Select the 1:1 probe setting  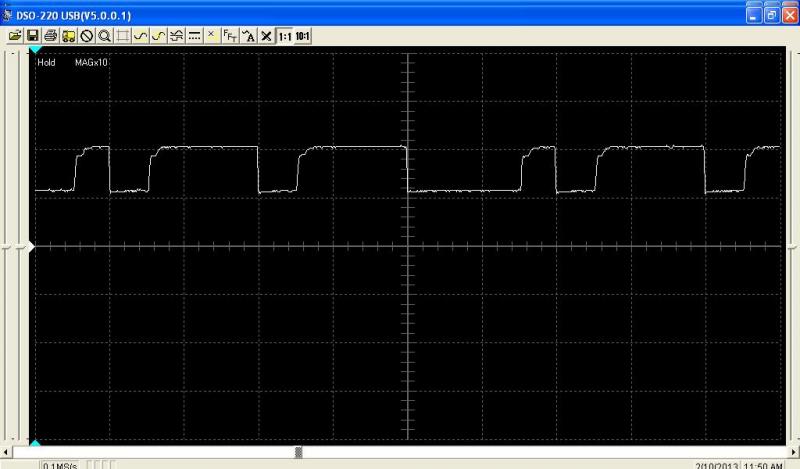click(285, 36)
